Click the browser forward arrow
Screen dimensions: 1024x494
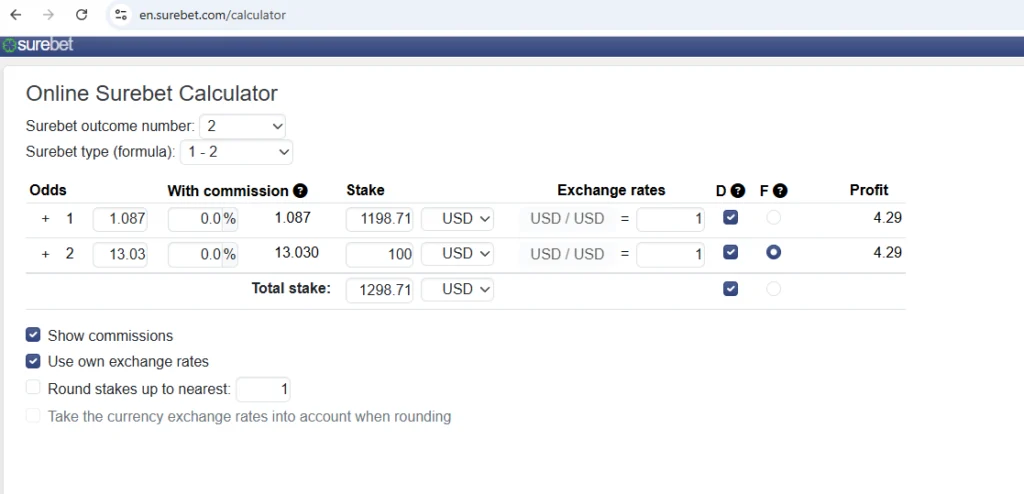48,14
